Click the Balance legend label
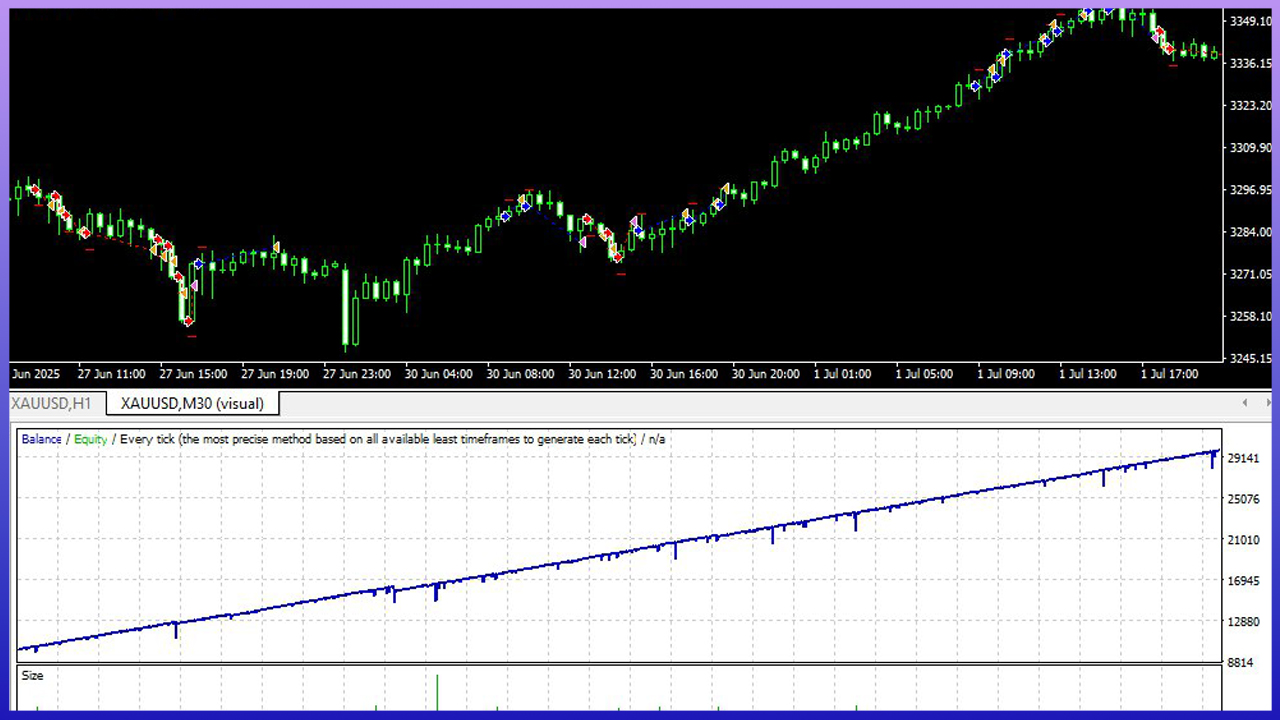Viewport: 1280px width, 720px height. [40, 438]
